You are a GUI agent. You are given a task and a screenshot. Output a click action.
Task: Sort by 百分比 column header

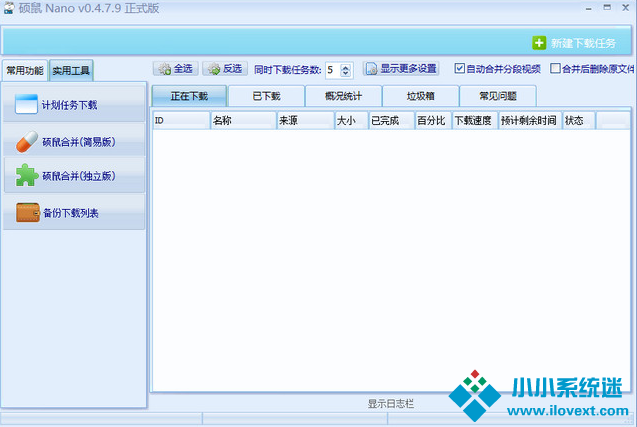point(433,120)
